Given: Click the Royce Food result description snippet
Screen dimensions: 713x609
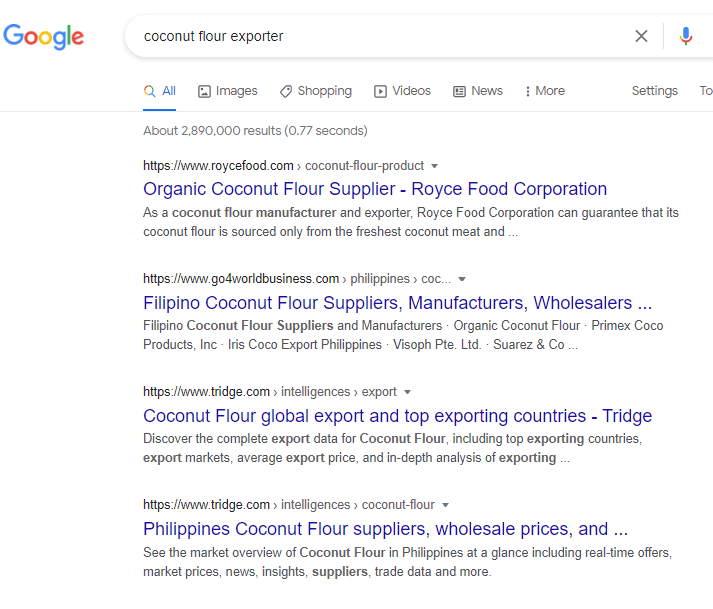Looking at the screenshot, I should (x=411, y=222).
